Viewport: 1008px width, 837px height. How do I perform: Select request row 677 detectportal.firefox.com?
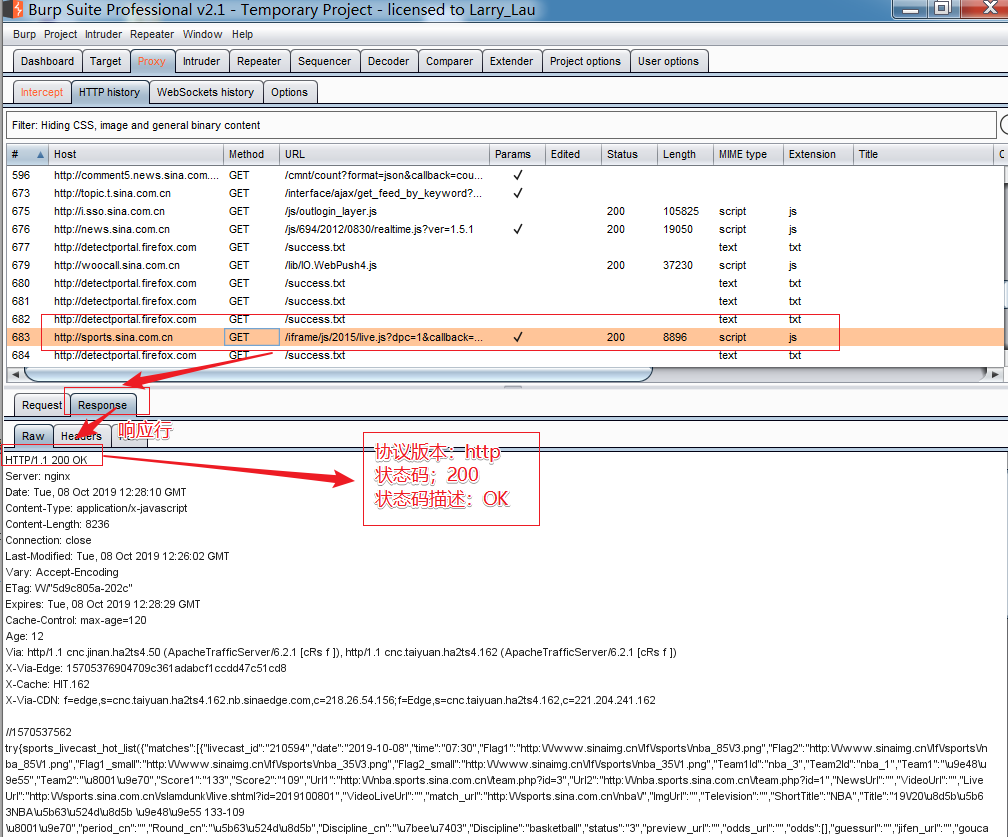[505, 247]
